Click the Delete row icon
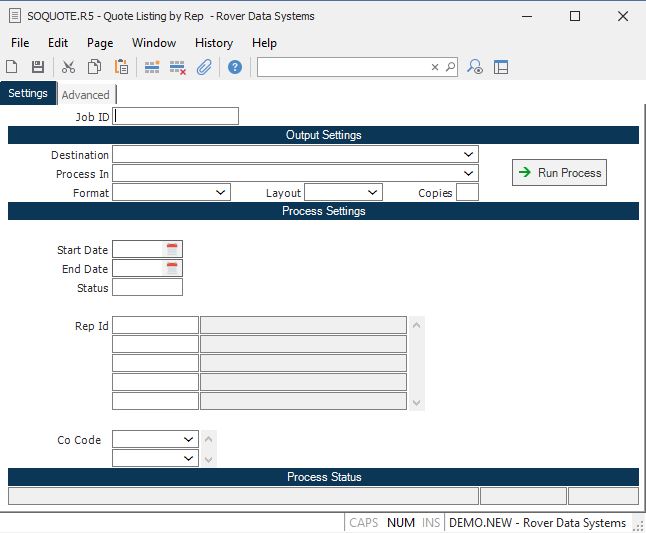The image size is (646, 533). coord(178,67)
